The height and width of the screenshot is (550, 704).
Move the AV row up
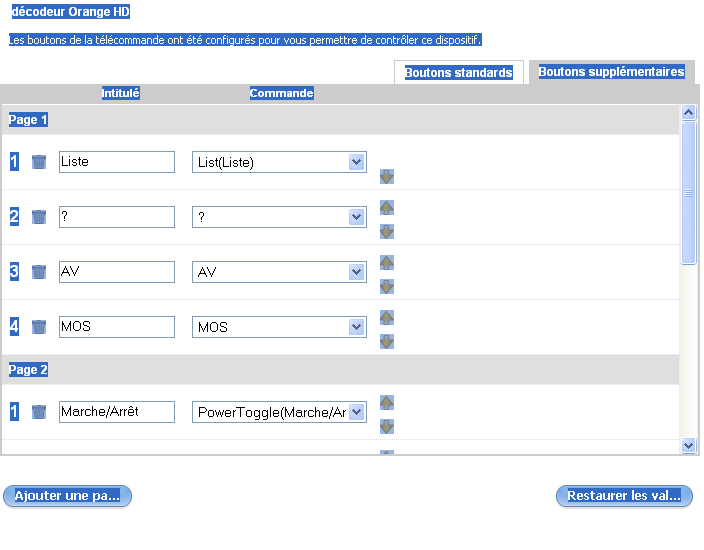tap(387, 262)
